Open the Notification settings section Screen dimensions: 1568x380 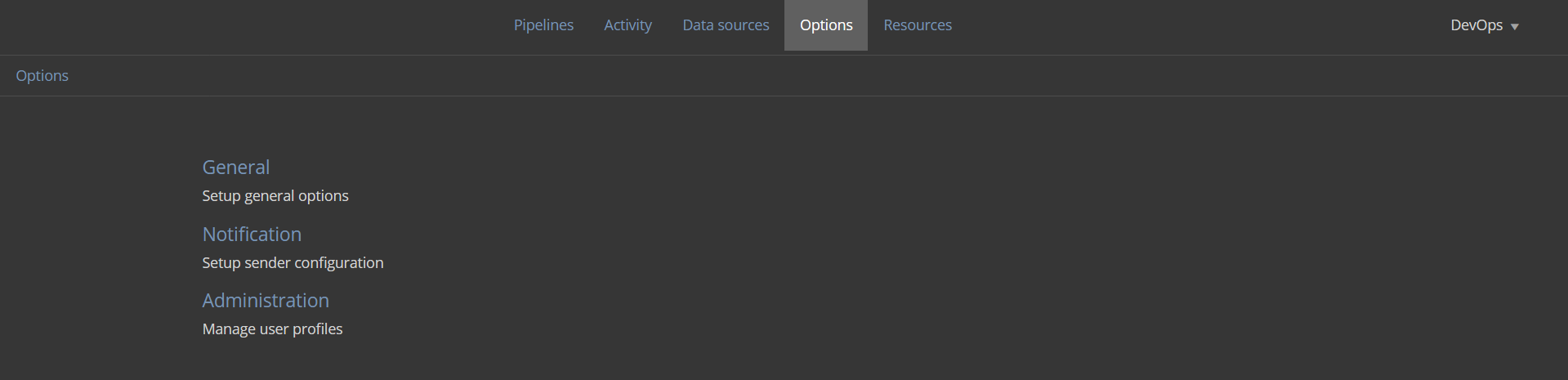click(252, 234)
